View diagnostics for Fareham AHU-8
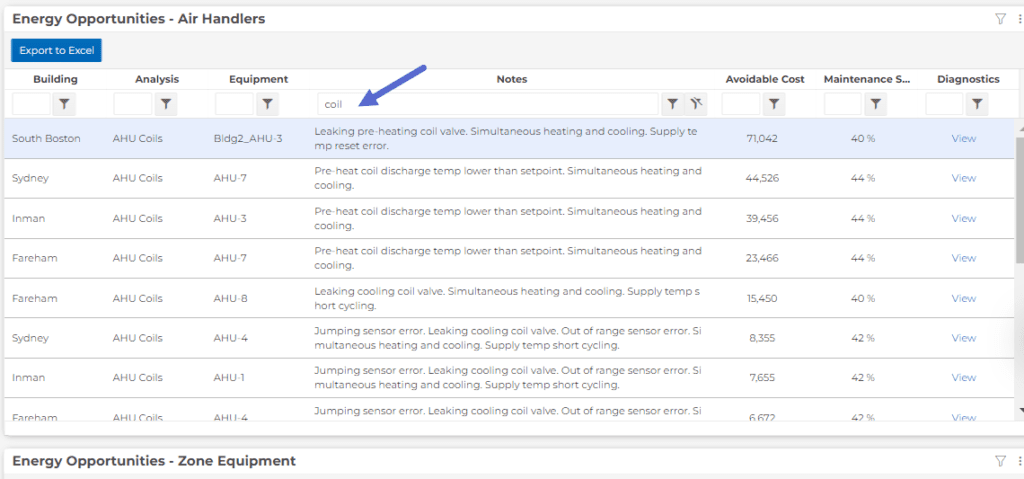1024x479 pixels. (963, 298)
